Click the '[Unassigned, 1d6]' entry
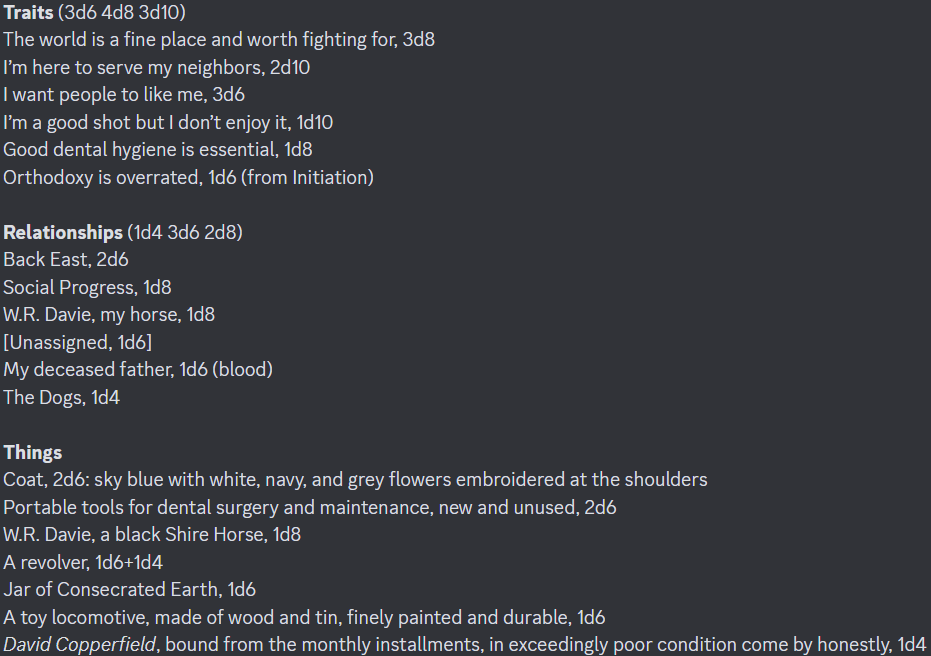Viewport: 931px width, 656px height. (78, 343)
